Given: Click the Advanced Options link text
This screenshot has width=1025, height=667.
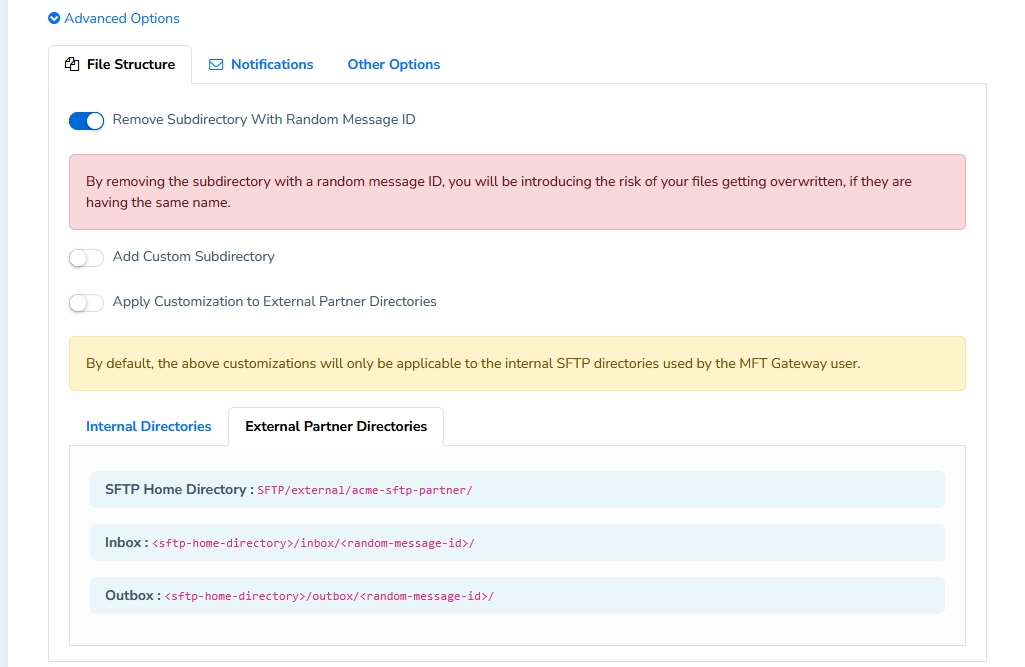Looking at the screenshot, I should [122, 18].
